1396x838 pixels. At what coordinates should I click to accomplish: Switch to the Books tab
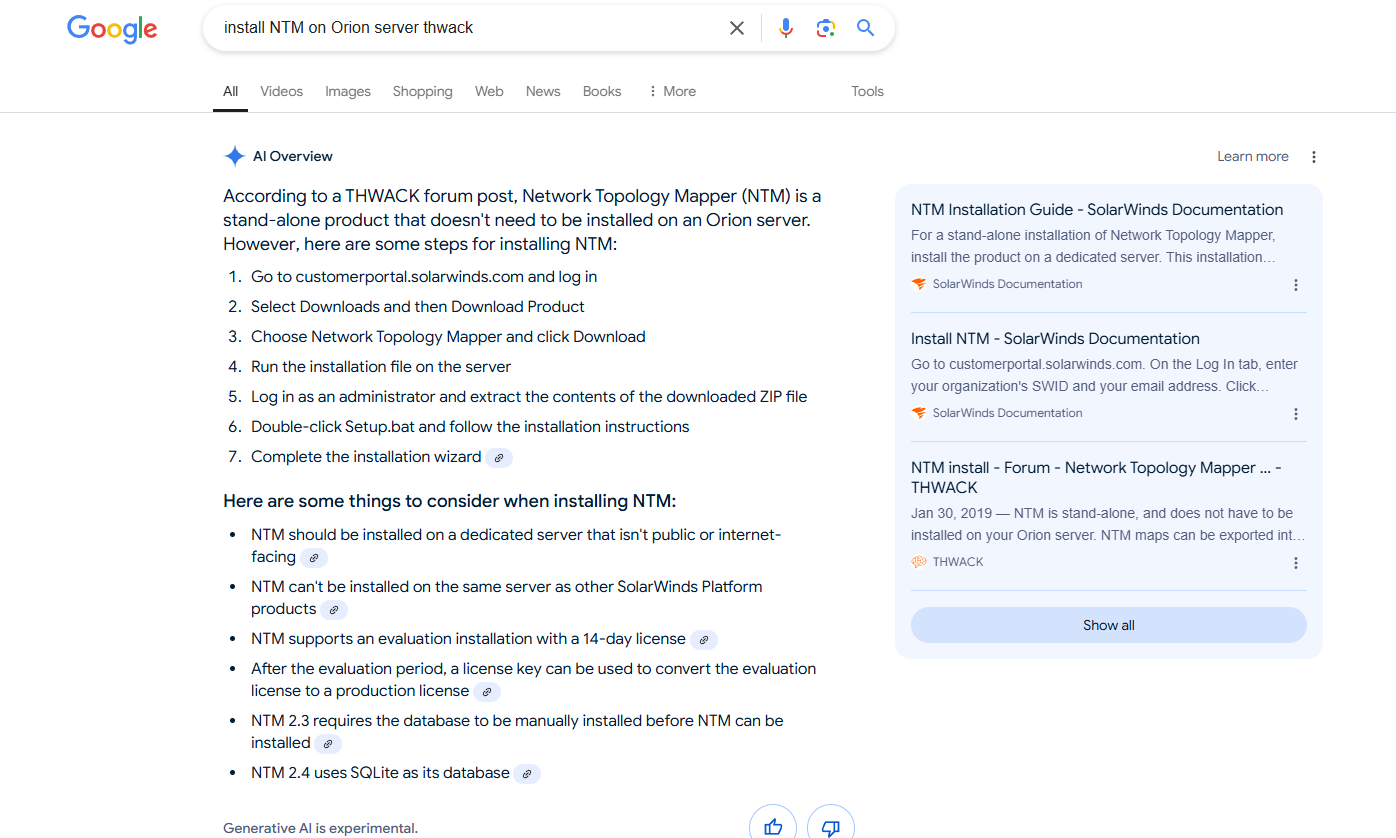pos(602,91)
